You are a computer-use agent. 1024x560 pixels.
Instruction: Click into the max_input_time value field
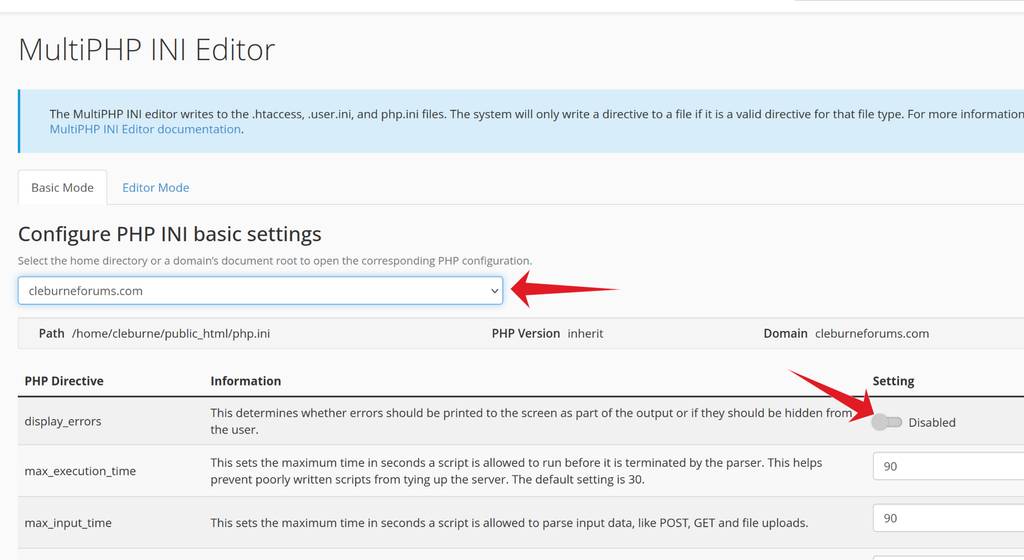pyautogui.click(x=947, y=519)
